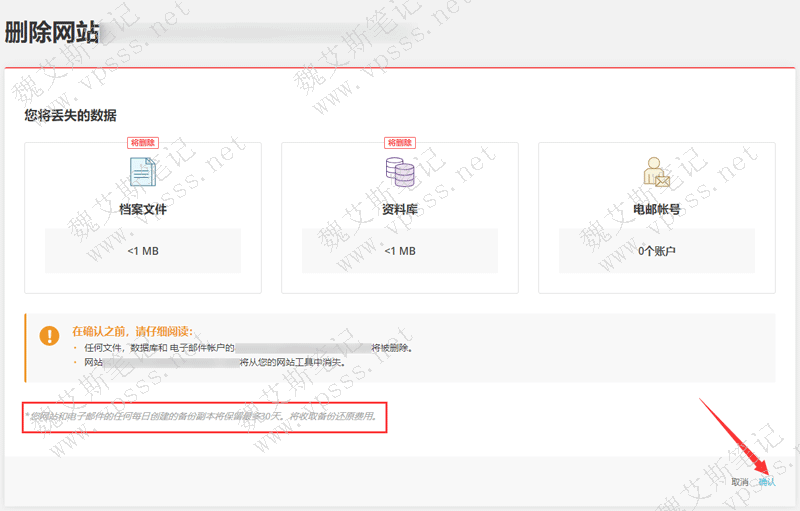Click the 0个账户 count box
The height and width of the screenshot is (511, 800).
[656, 251]
